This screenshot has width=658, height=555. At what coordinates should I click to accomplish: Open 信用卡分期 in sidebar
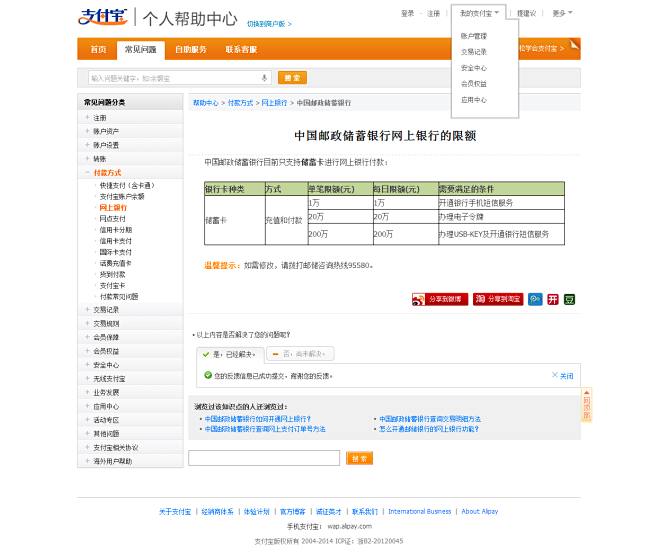coord(116,230)
